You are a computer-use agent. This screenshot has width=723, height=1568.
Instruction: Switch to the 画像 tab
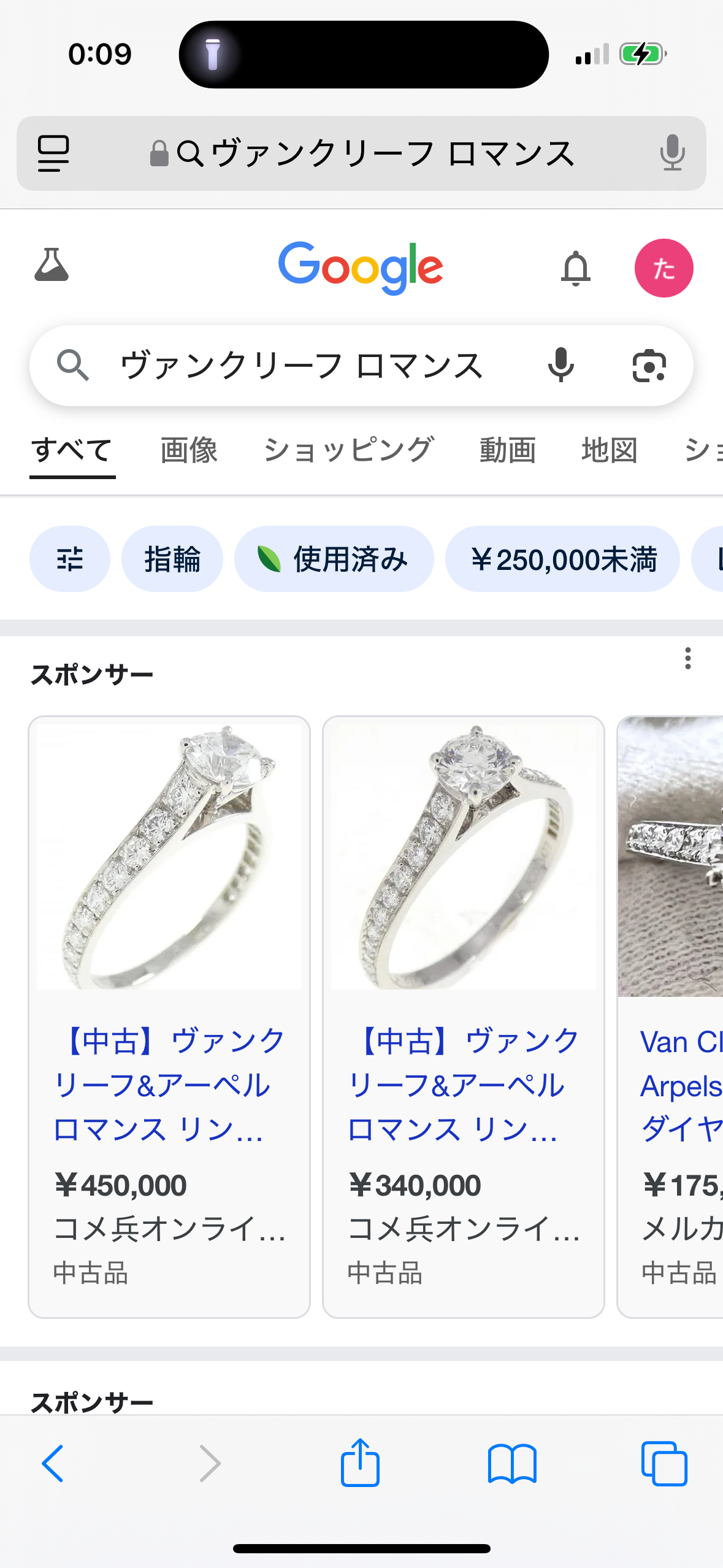click(189, 450)
